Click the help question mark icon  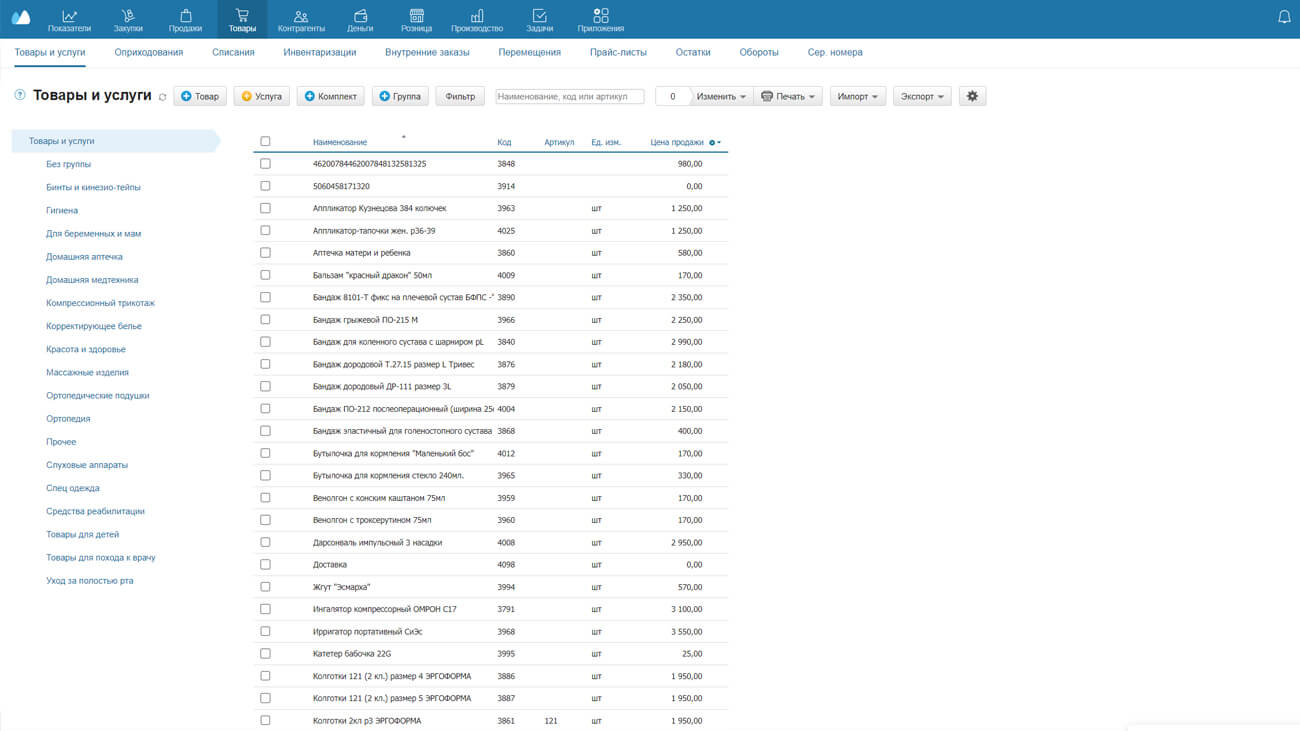pyautogui.click(x=20, y=96)
